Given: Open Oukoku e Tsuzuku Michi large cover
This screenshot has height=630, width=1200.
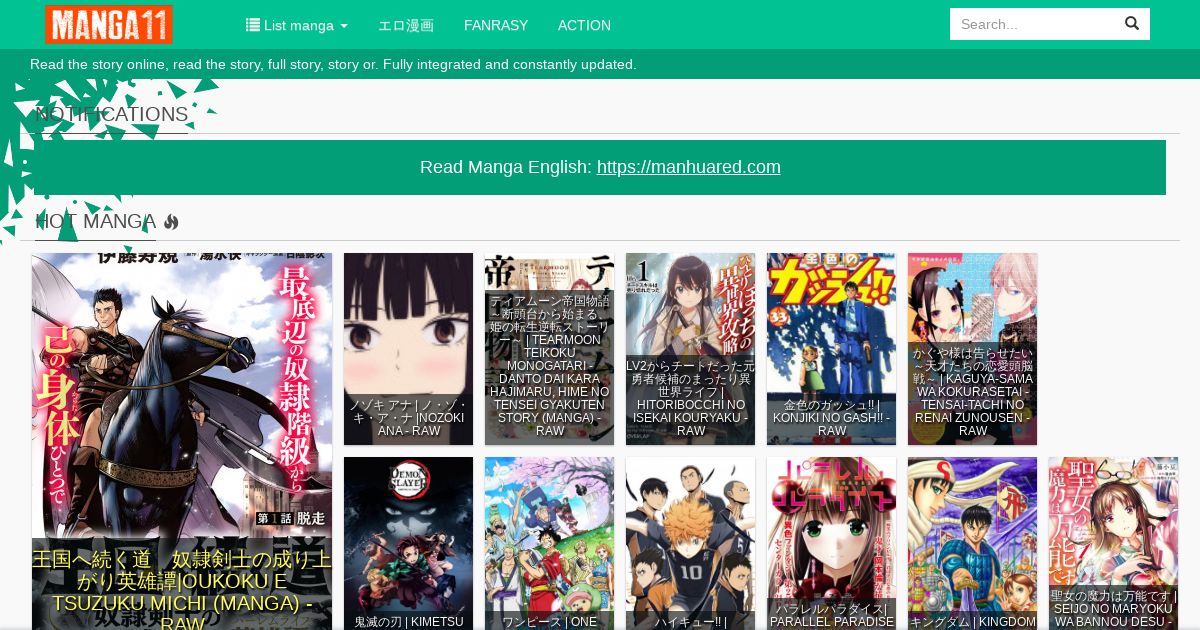Looking at the screenshot, I should tap(182, 441).
